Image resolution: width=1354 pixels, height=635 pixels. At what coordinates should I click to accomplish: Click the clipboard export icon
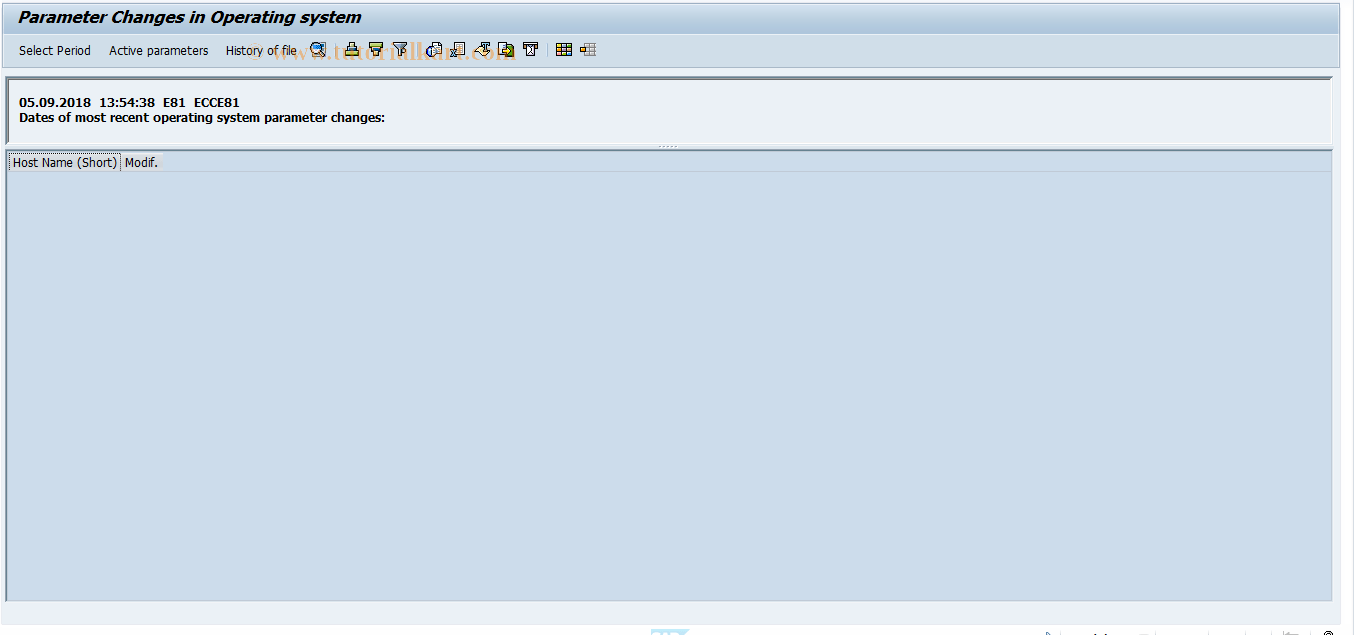click(529, 49)
